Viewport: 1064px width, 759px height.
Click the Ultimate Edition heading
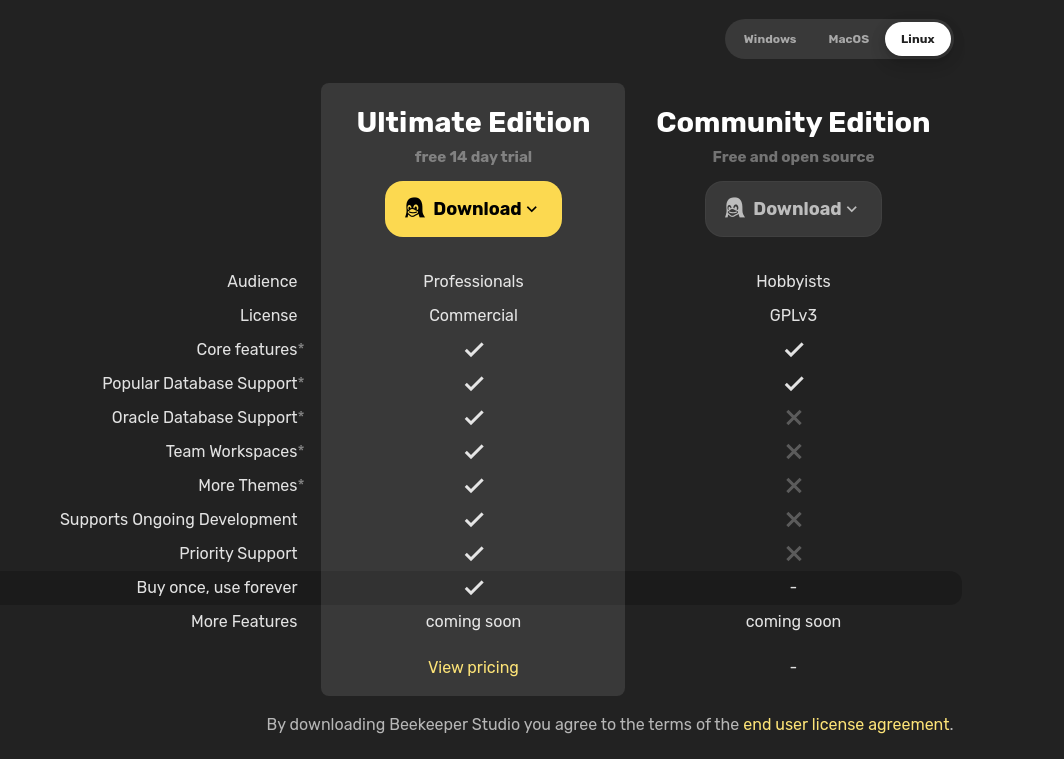click(473, 122)
